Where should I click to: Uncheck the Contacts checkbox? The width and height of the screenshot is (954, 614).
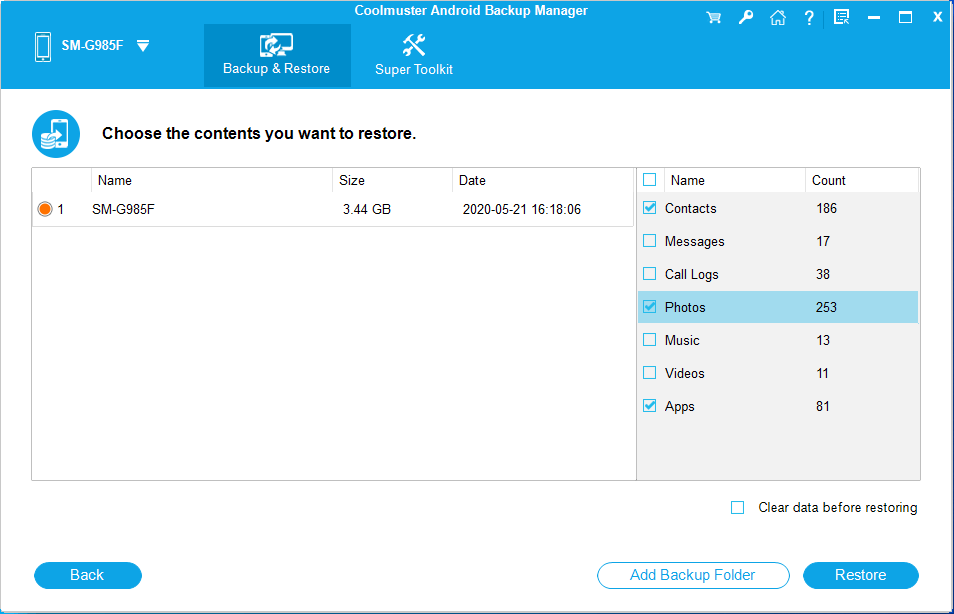click(650, 208)
